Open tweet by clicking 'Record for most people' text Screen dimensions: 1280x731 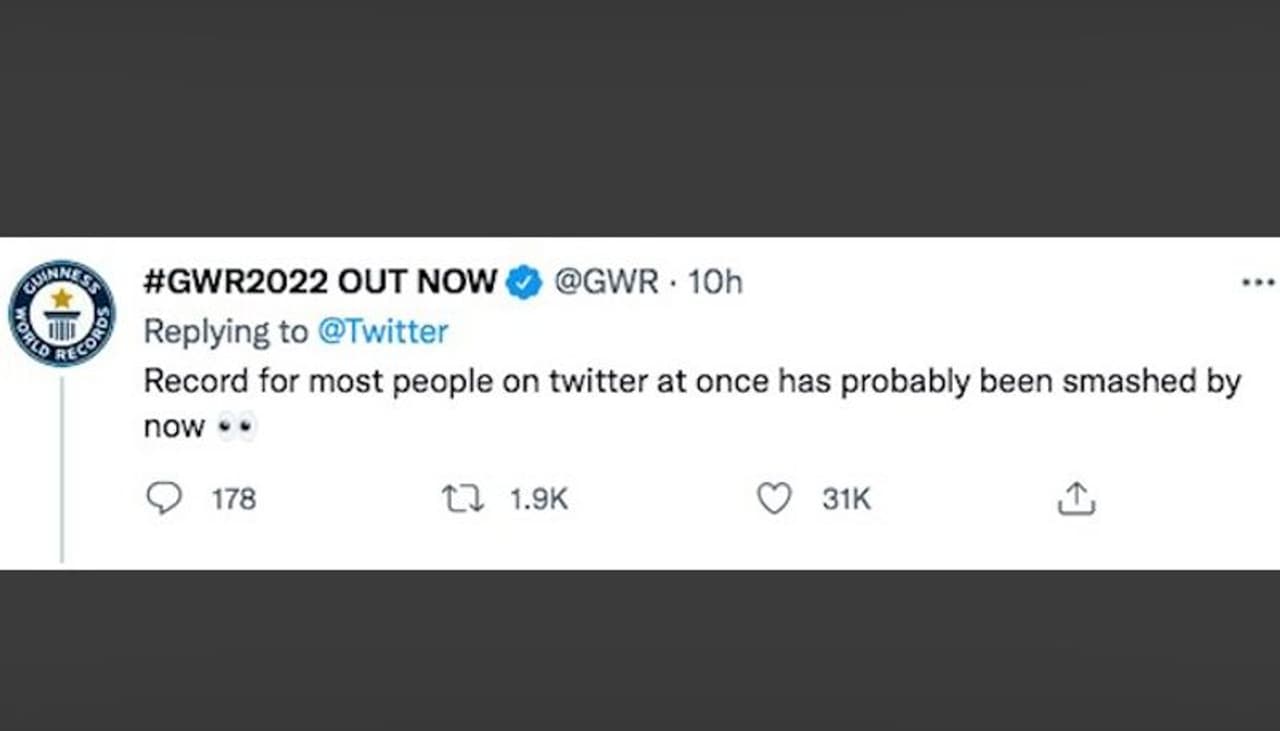coord(270,382)
